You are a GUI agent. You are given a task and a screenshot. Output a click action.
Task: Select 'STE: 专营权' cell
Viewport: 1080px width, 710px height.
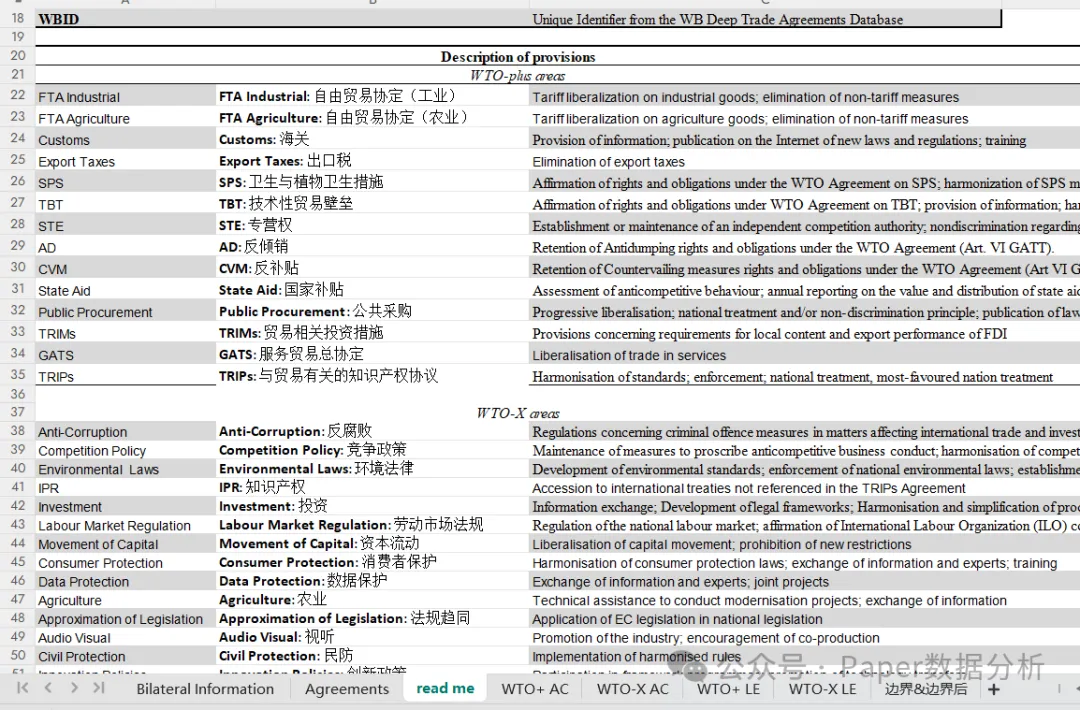[372, 225]
